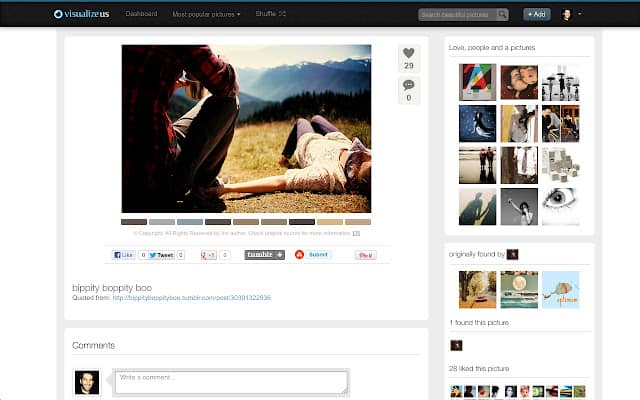Open the gray cubes thumbnail

click(x=560, y=165)
